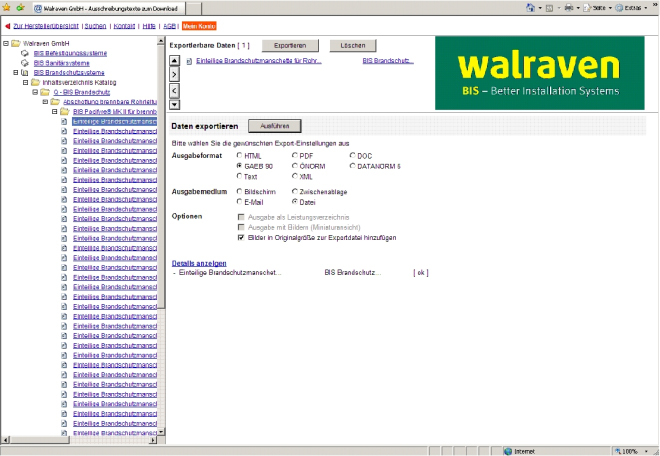Image resolution: width=660 pixels, height=456 pixels.
Task: Open zoom level 100% dropdown
Action: pos(646,451)
